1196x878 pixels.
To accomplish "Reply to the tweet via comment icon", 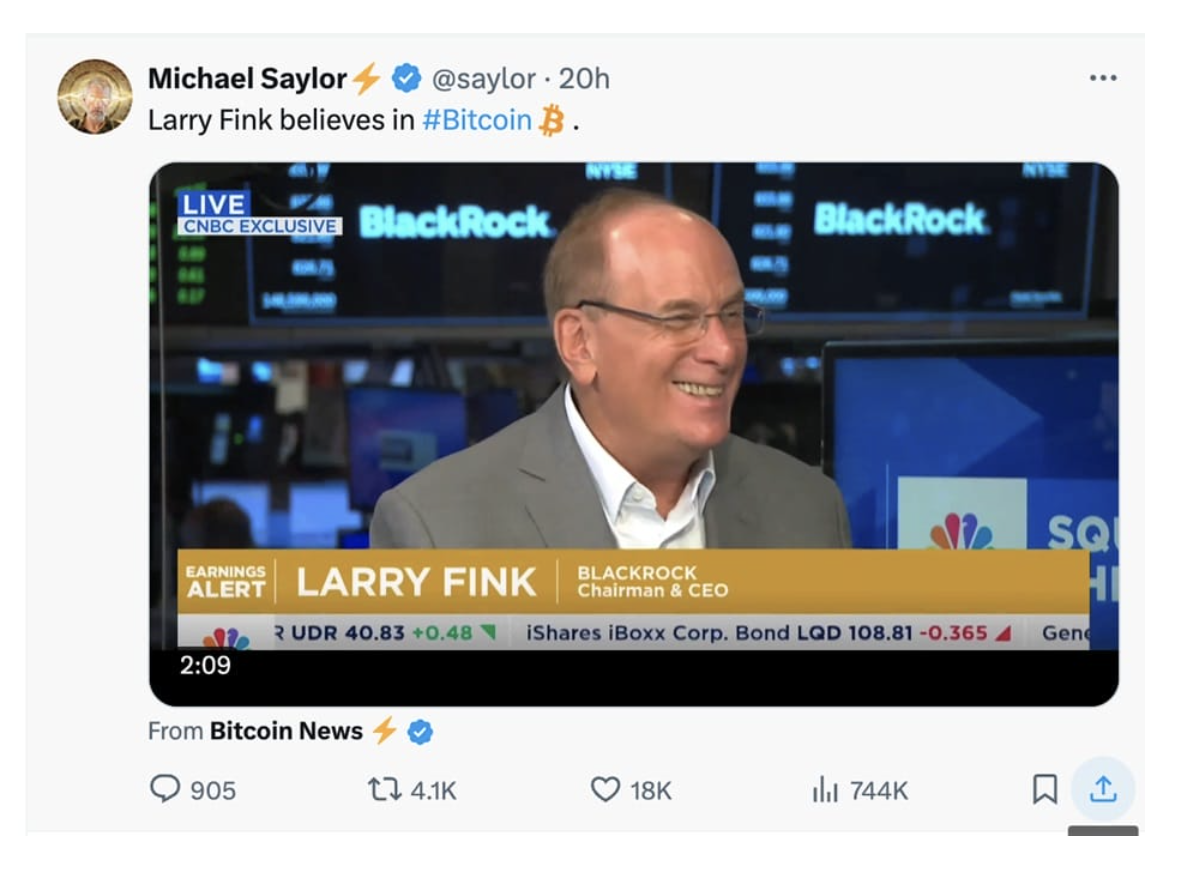I will click(165, 790).
